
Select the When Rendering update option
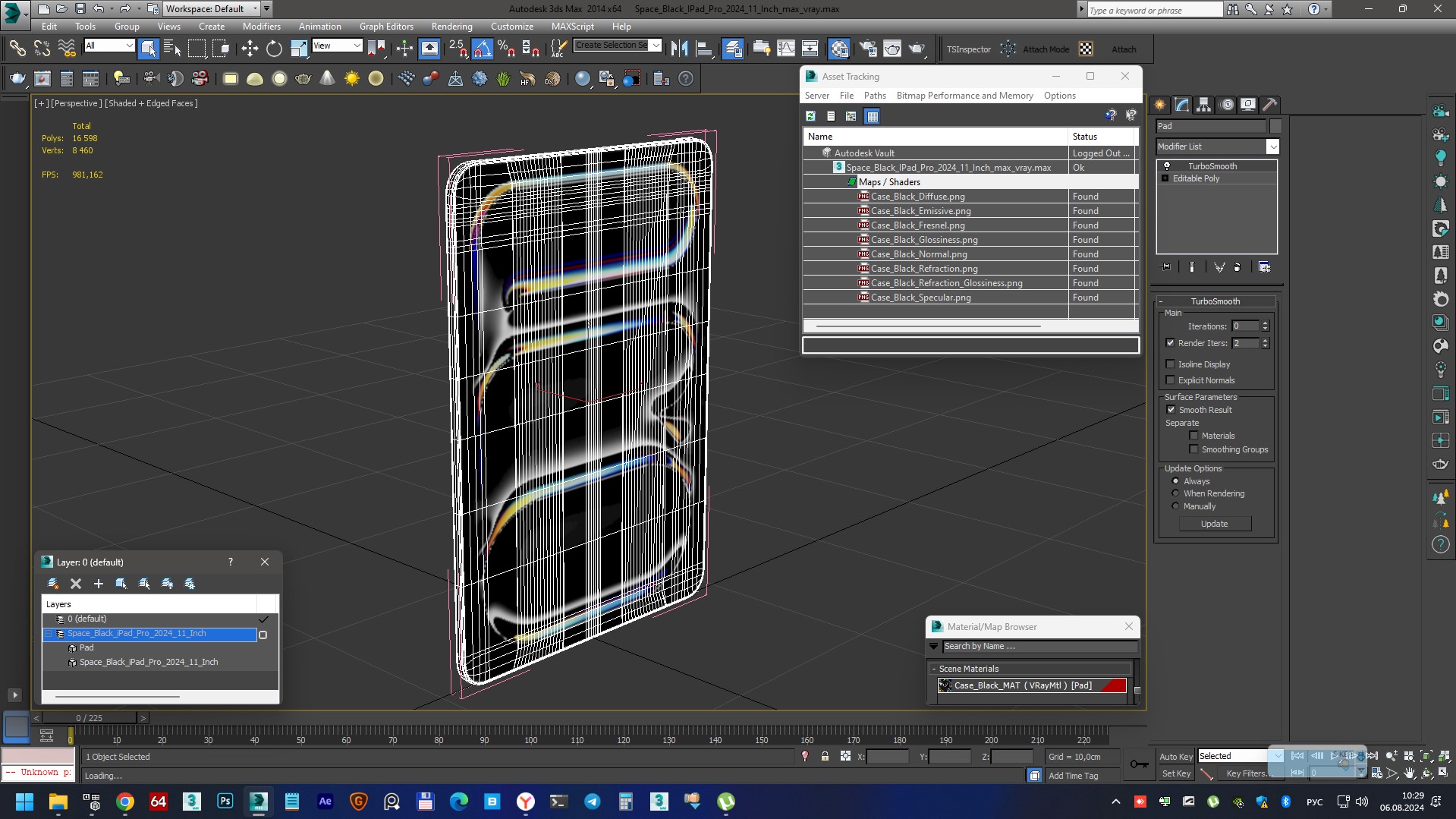coord(1175,493)
